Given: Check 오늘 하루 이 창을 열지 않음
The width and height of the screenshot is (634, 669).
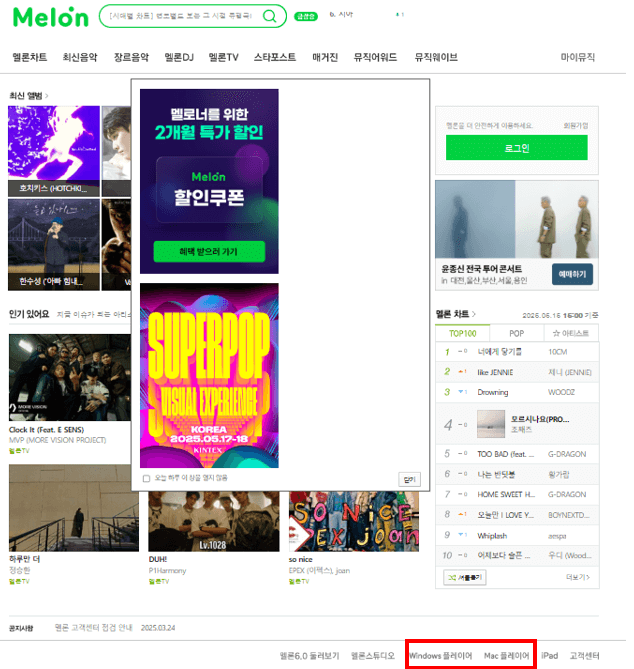Looking at the screenshot, I should point(146,478).
